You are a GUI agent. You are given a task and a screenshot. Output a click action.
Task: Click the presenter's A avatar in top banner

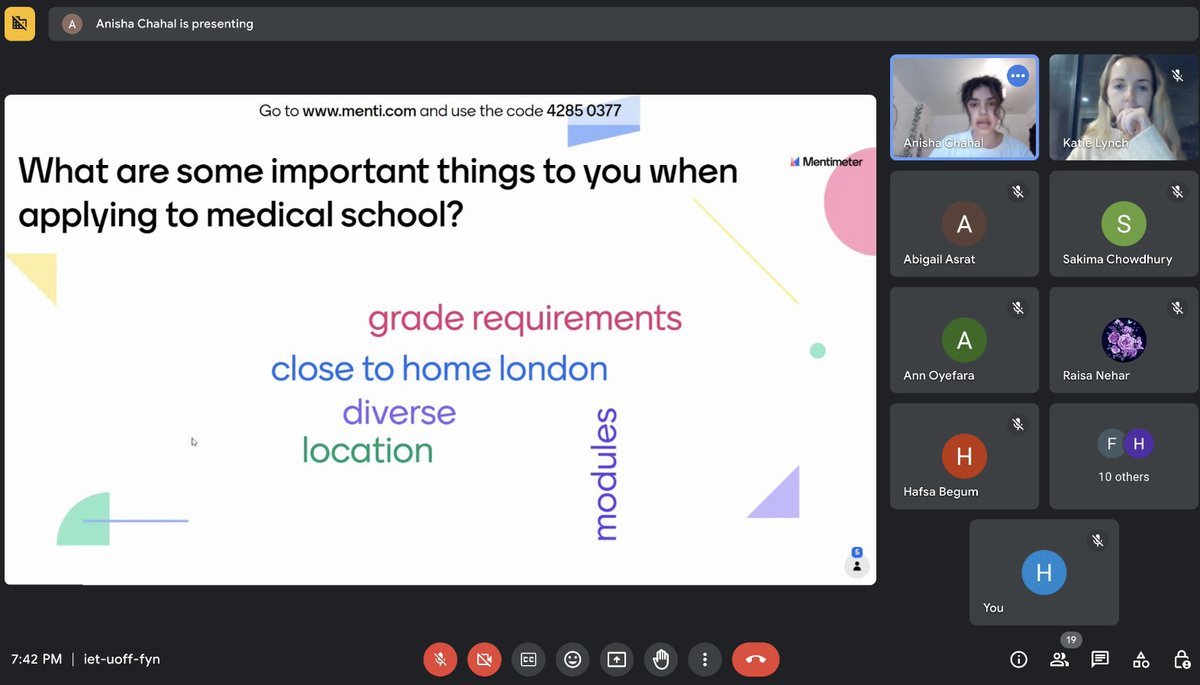click(72, 24)
